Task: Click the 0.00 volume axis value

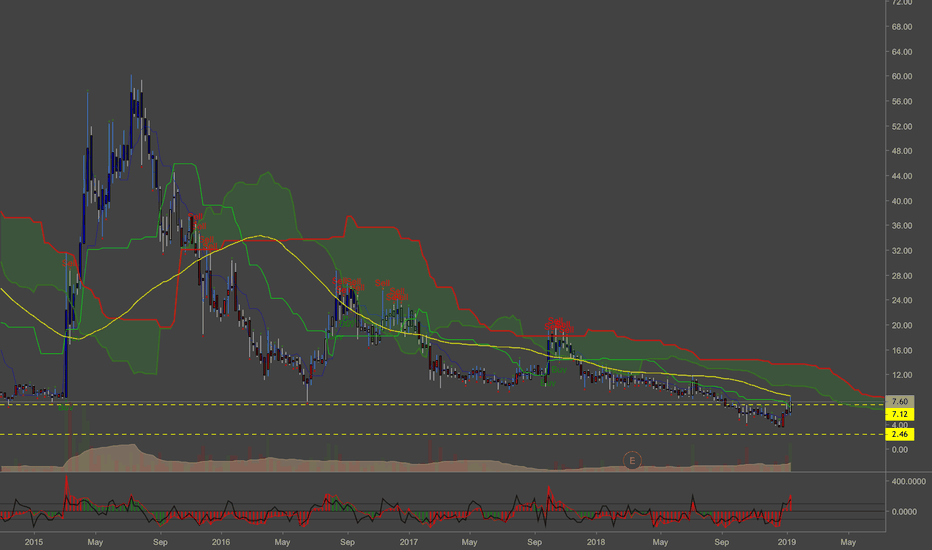Action: coord(900,450)
